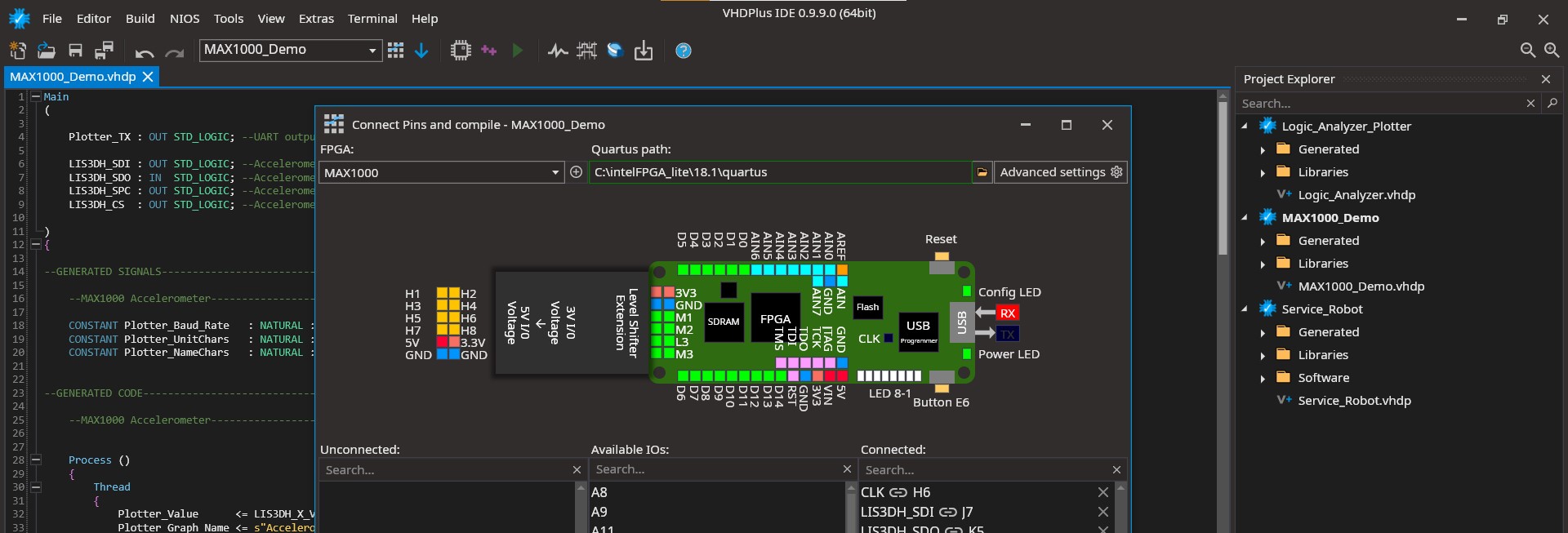
Task: Click the zoom out magnifier icon
Action: [1528, 51]
